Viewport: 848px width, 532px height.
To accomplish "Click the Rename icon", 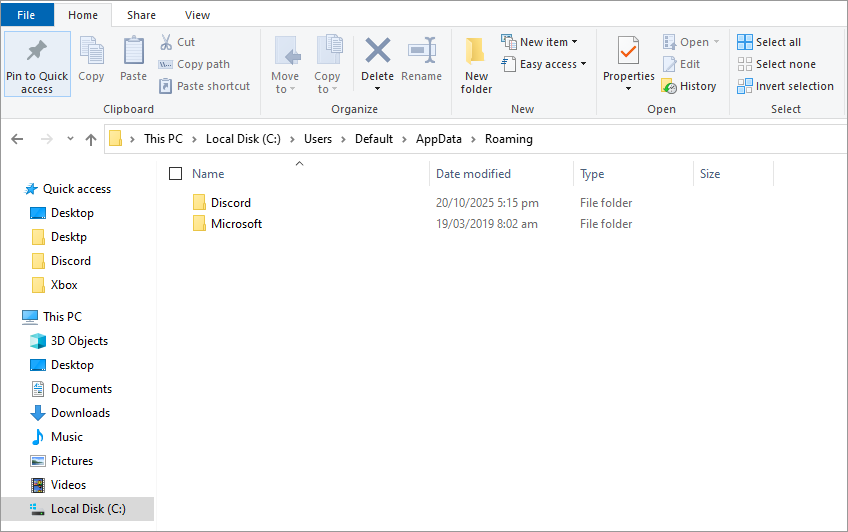I will 422,51.
